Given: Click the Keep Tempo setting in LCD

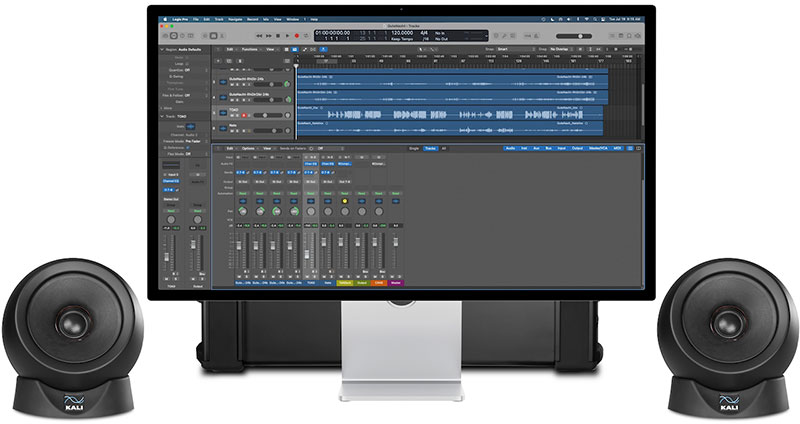Looking at the screenshot, I should pyautogui.click(x=402, y=39).
